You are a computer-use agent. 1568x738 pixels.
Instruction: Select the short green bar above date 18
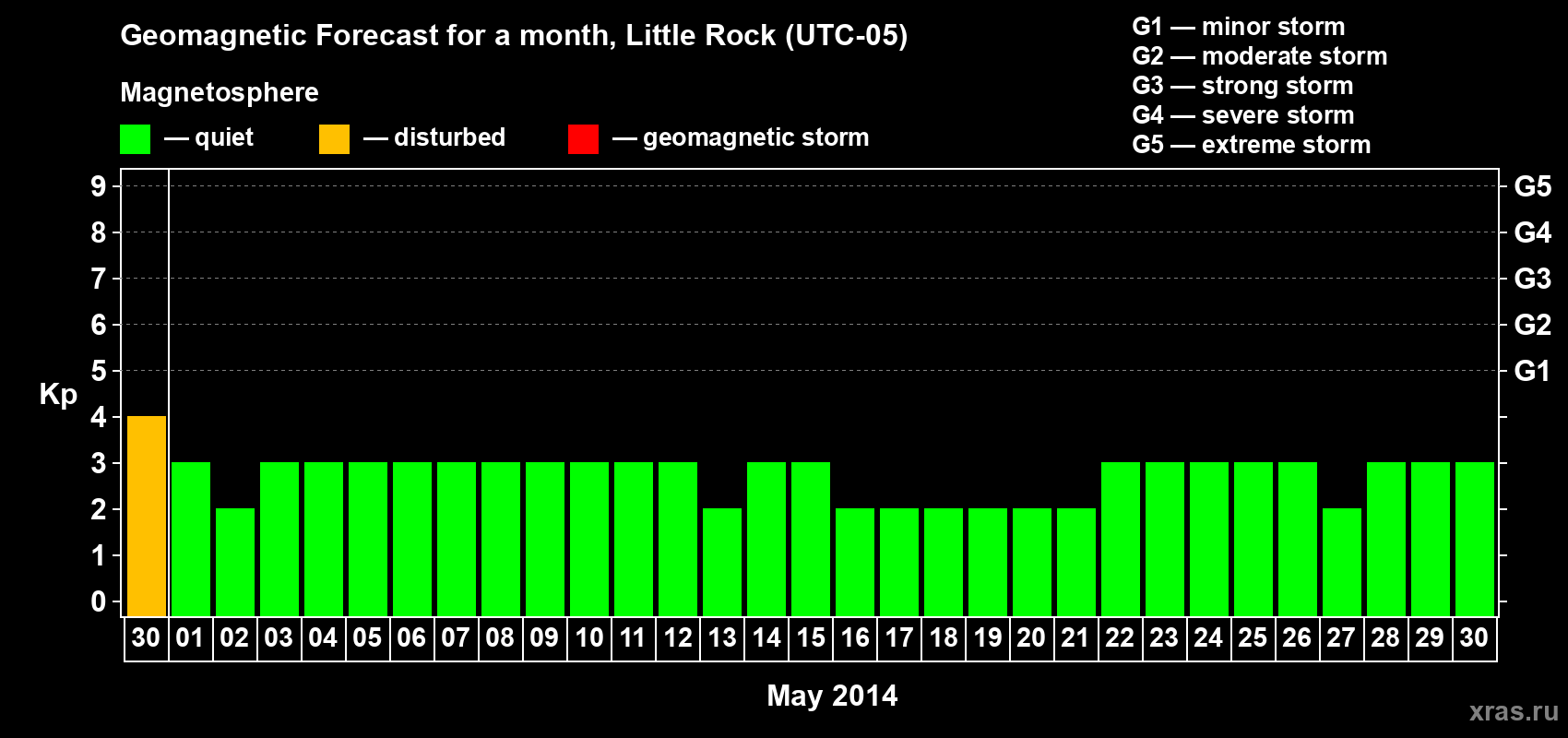pos(944,562)
